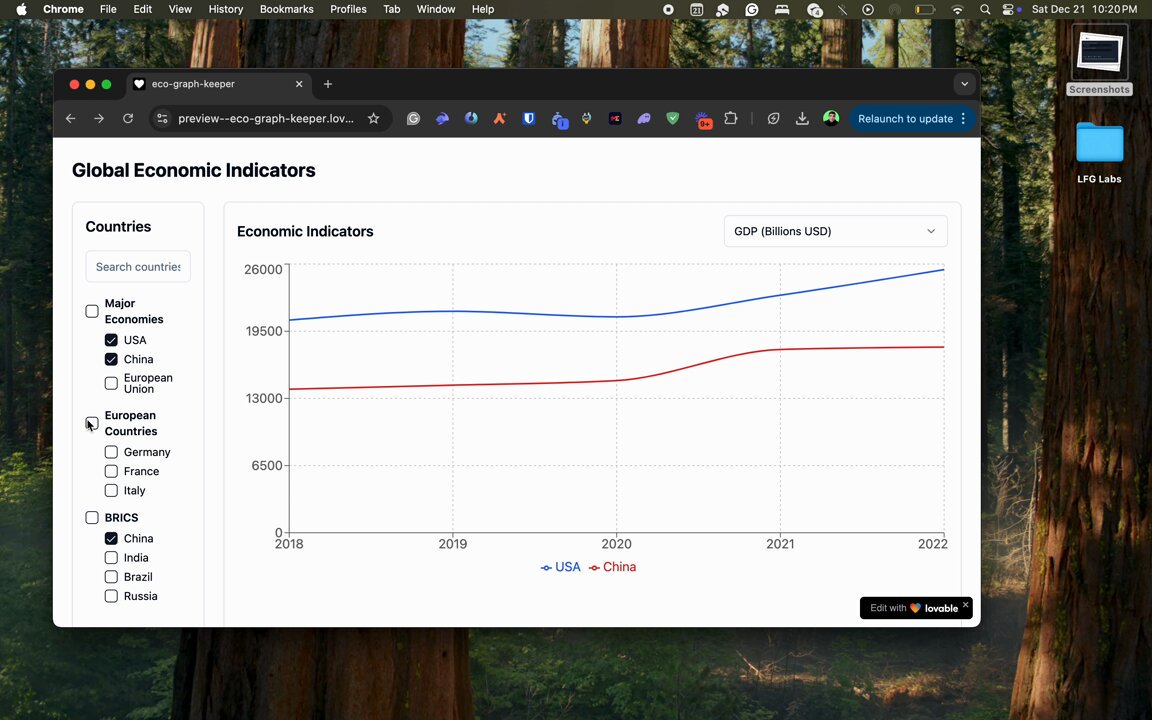Viewport: 1152px width, 720px height.
Task: Click the Grammarly extension icon in toolbar
Action: coord(414,118)
